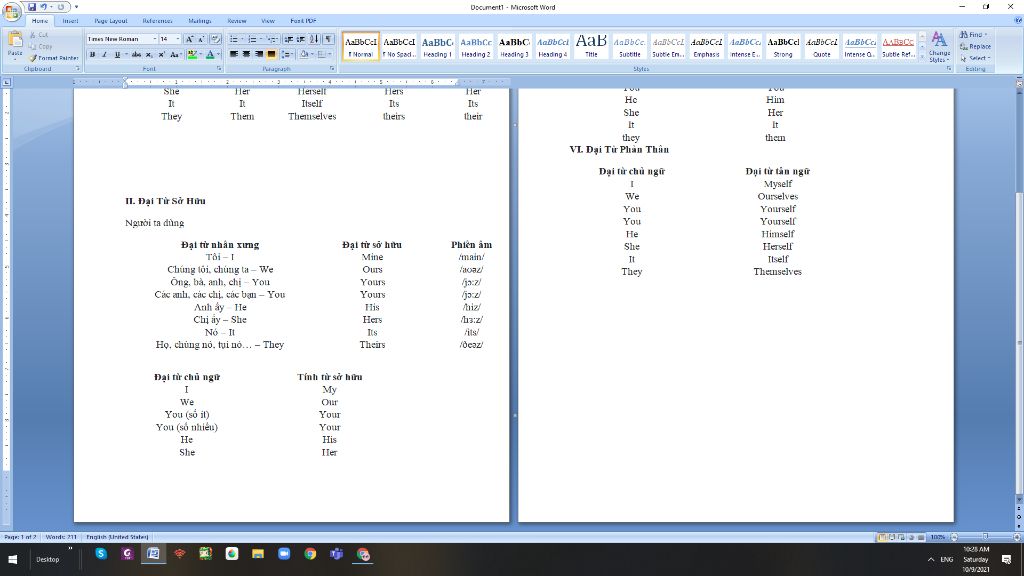This screenshot has height=576, width=1024.
Task: Cut the selection
Action: [x=39, y=35]
